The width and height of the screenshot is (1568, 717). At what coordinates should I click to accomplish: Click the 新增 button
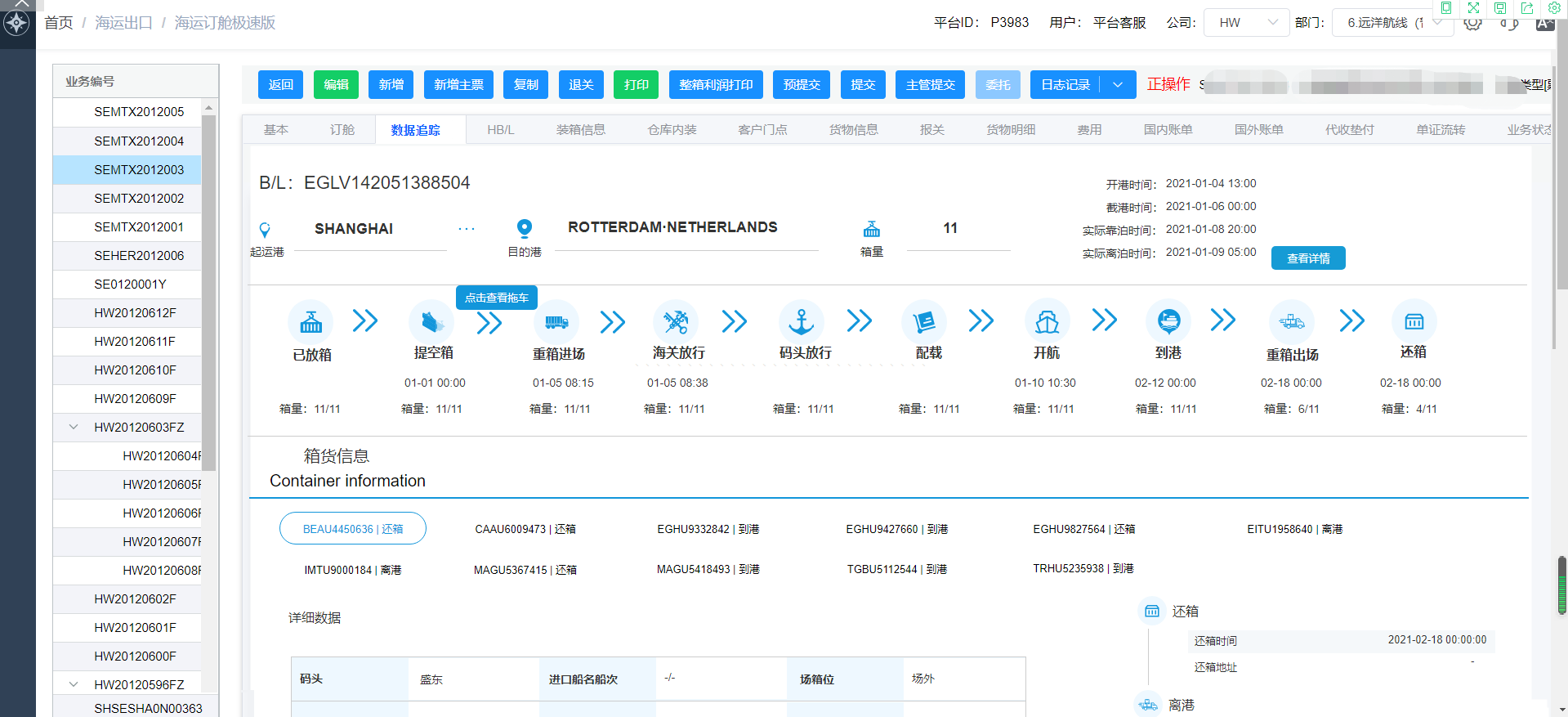point(391,85)
